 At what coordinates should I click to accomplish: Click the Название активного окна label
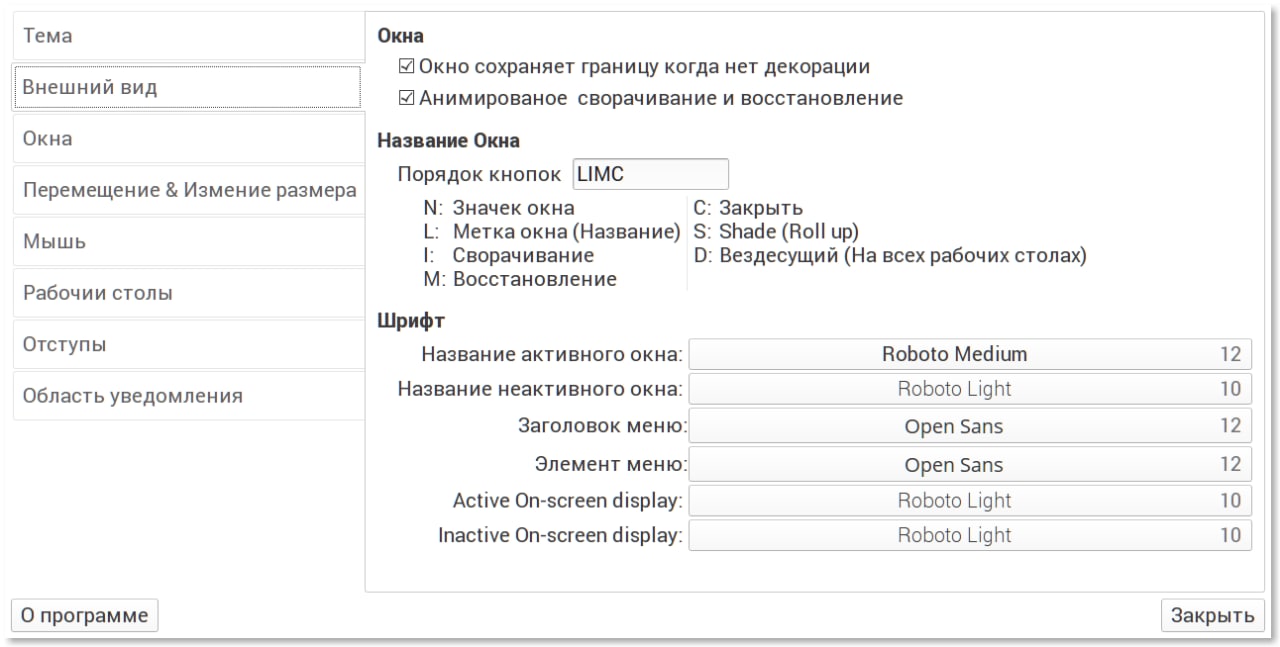(551, 354)
